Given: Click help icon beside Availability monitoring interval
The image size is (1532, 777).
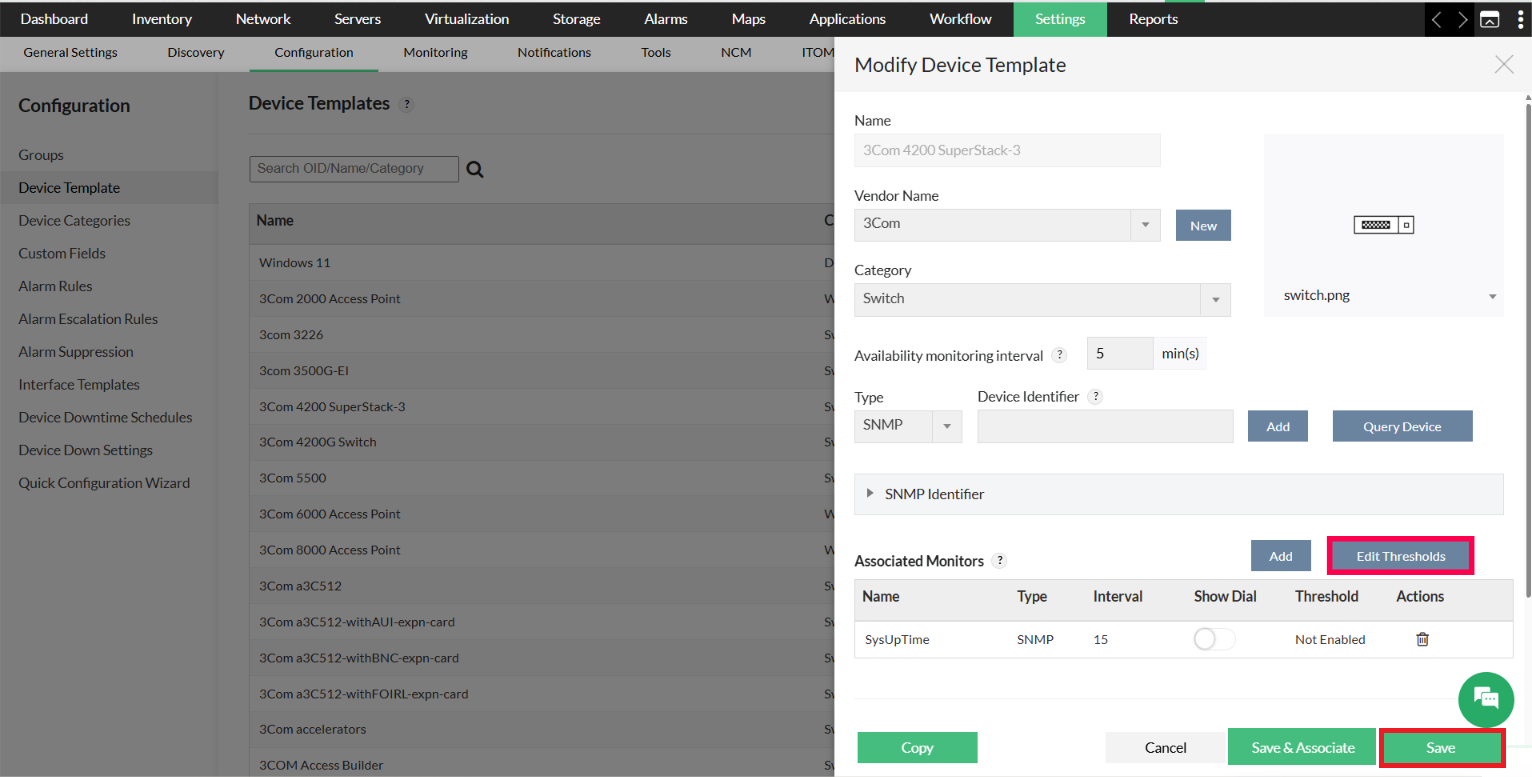Looking at the screenshot, I should pyautogui.click(x=1060, y=355).
